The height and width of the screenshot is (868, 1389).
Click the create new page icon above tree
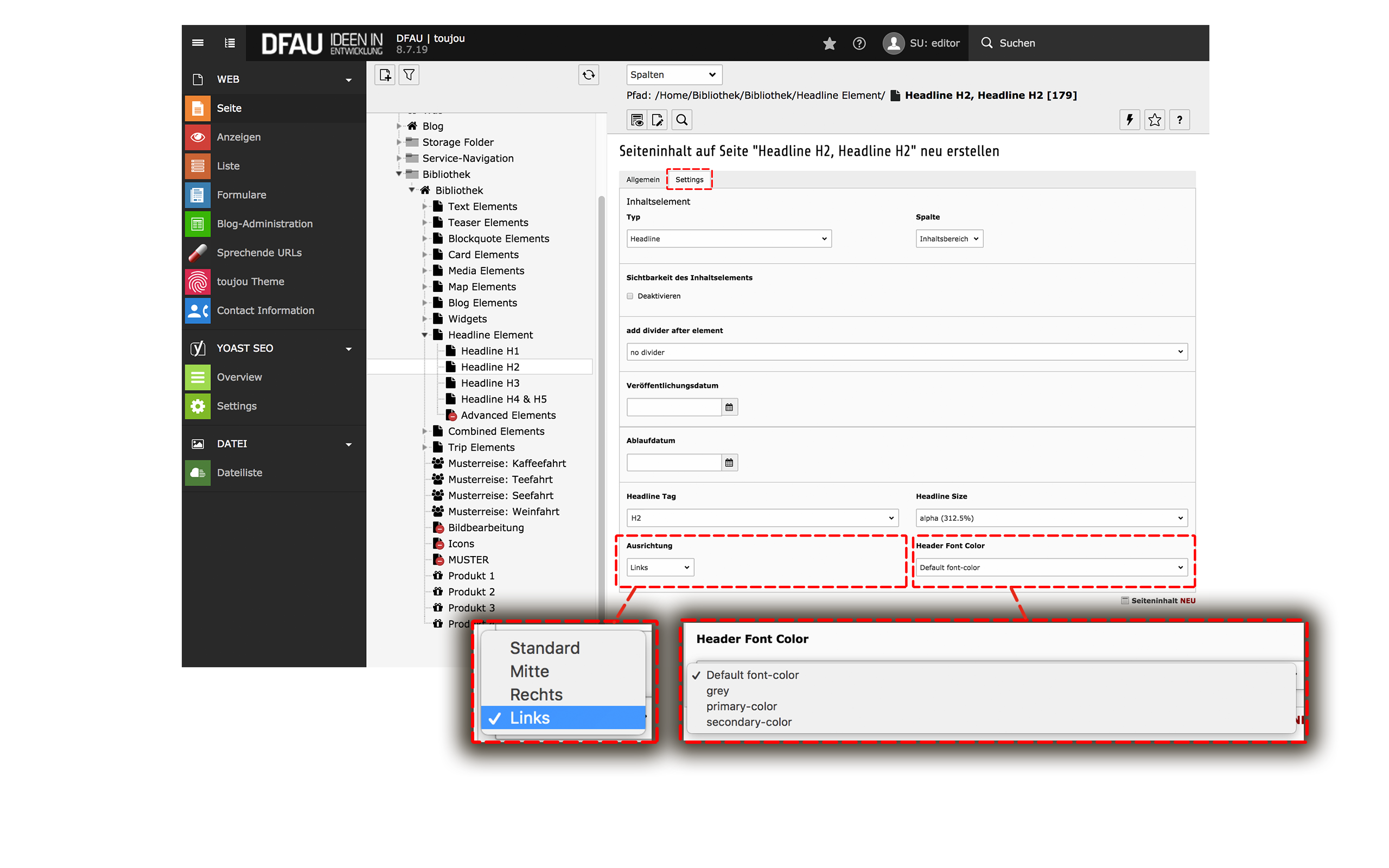pos(385,75)
